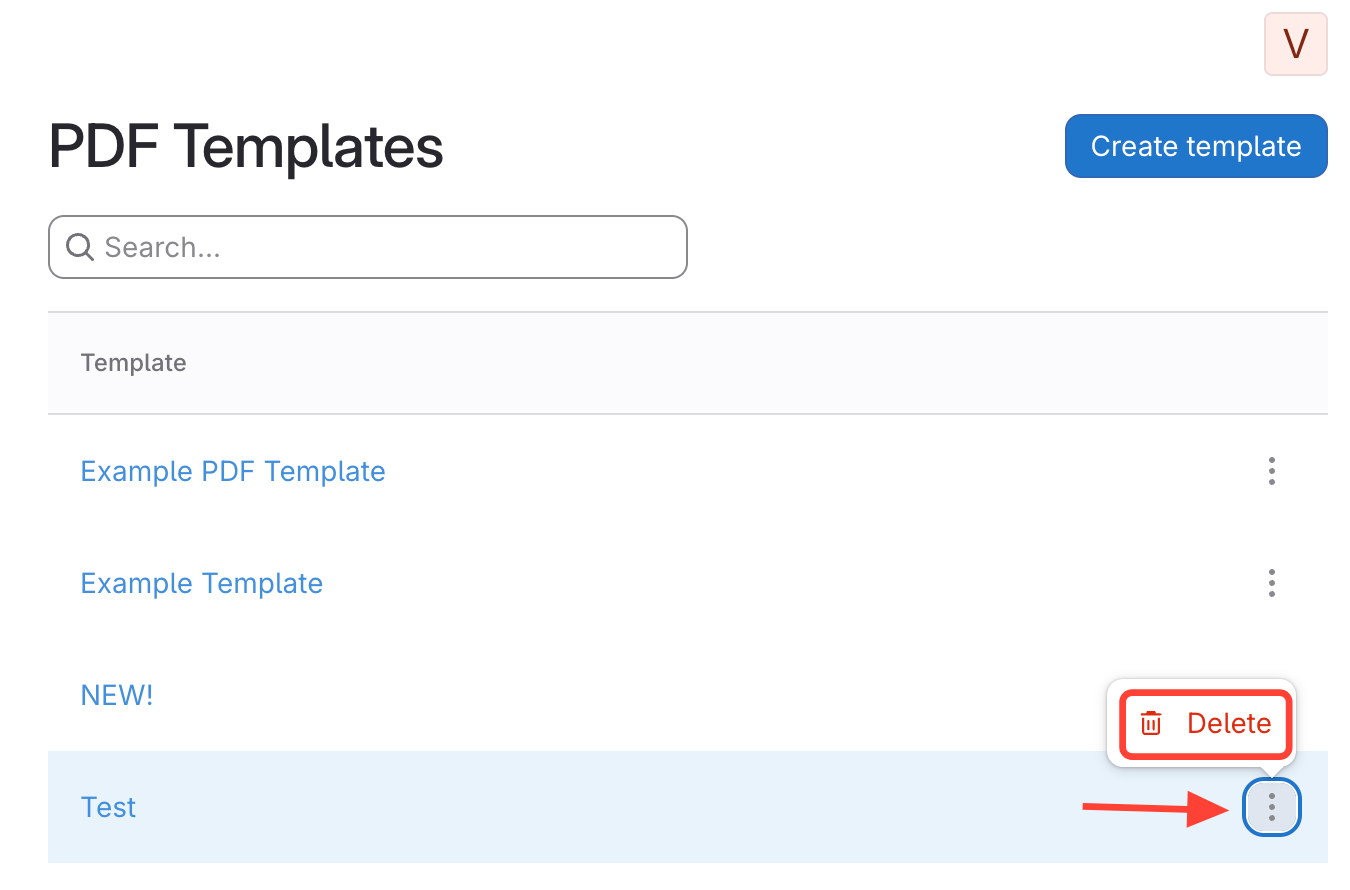Focus the Search templates input field

390,247
